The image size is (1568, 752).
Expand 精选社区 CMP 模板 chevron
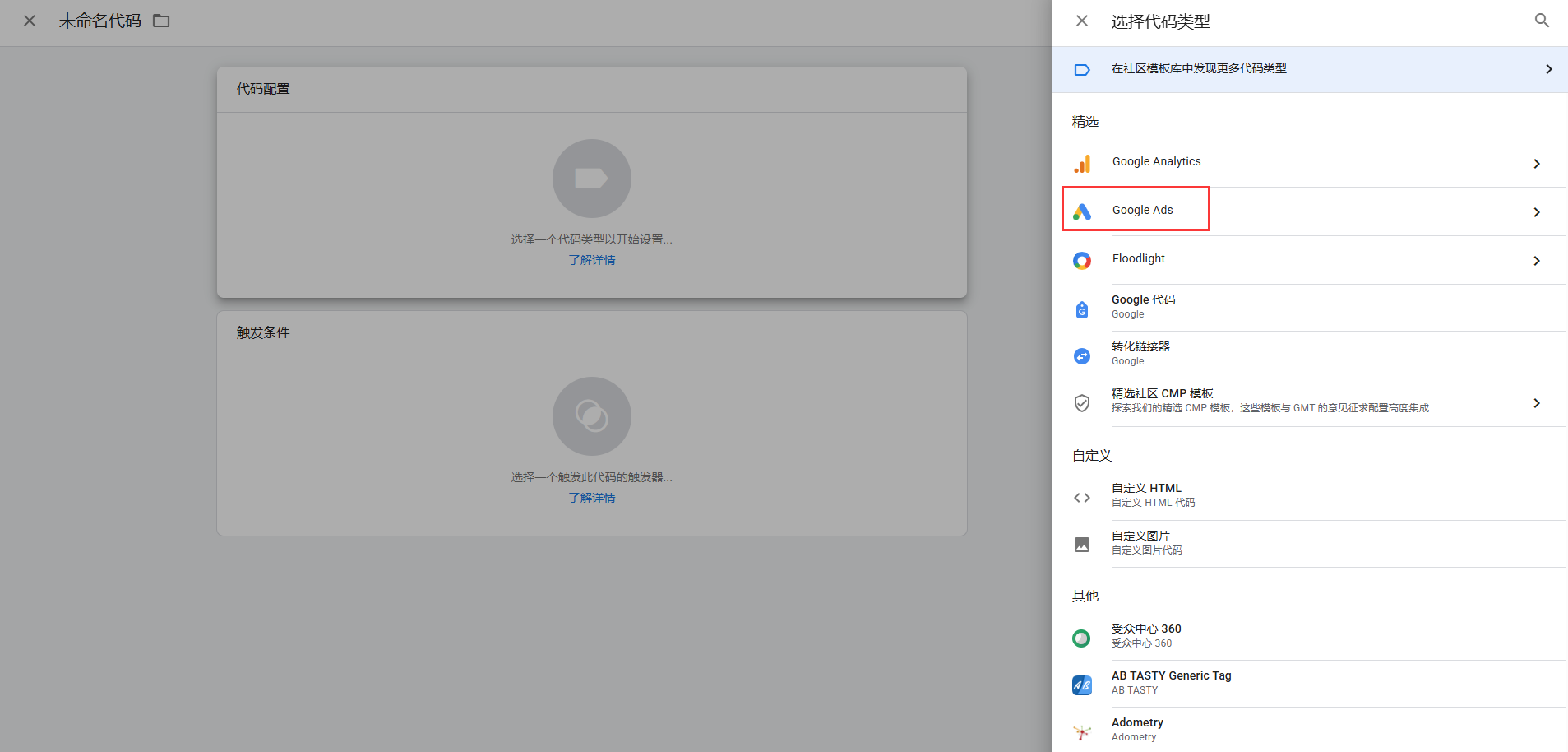(x=1537, y=403)
